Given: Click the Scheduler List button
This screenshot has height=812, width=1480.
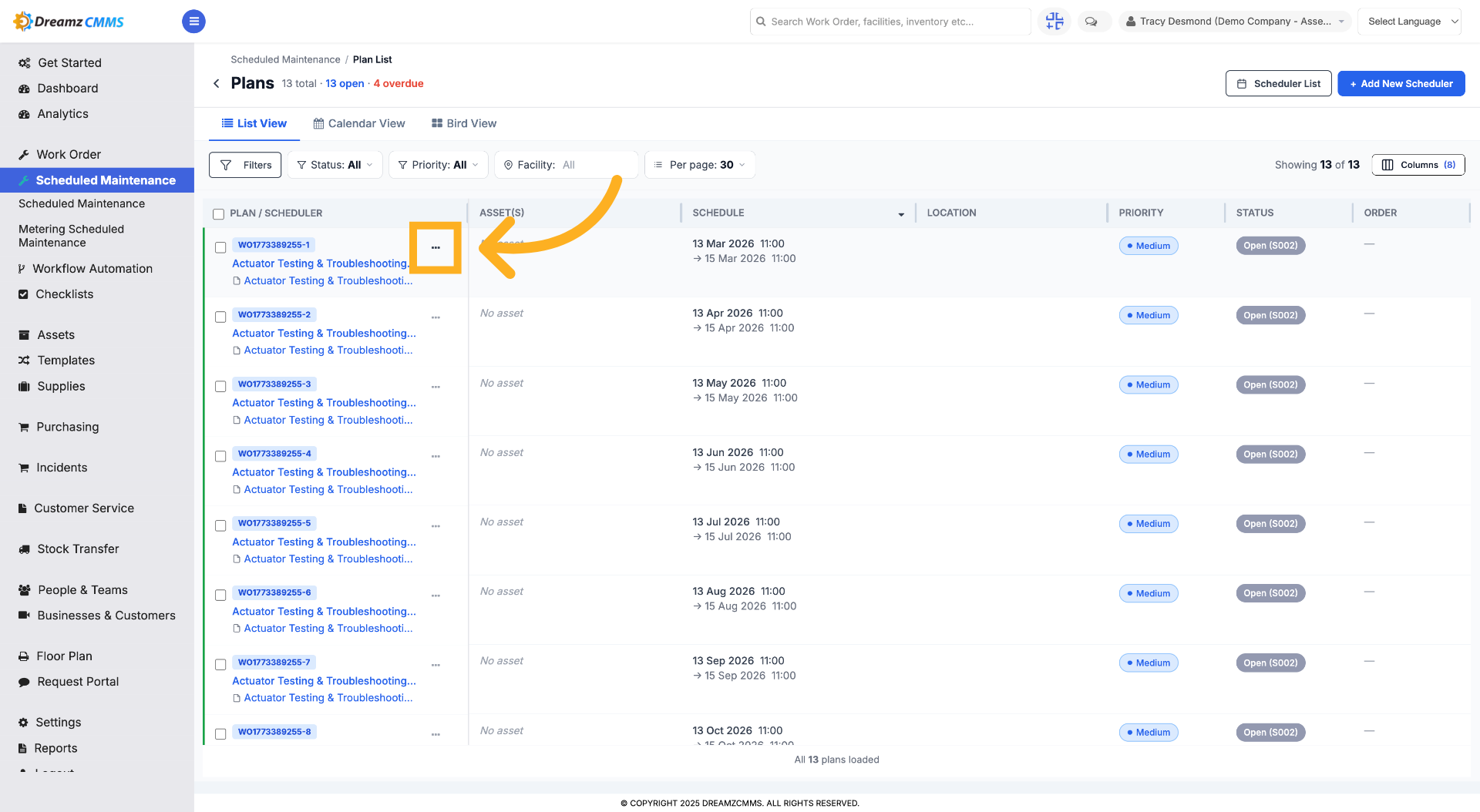Looking at the screenshot, I should [x=1279, y=83].
